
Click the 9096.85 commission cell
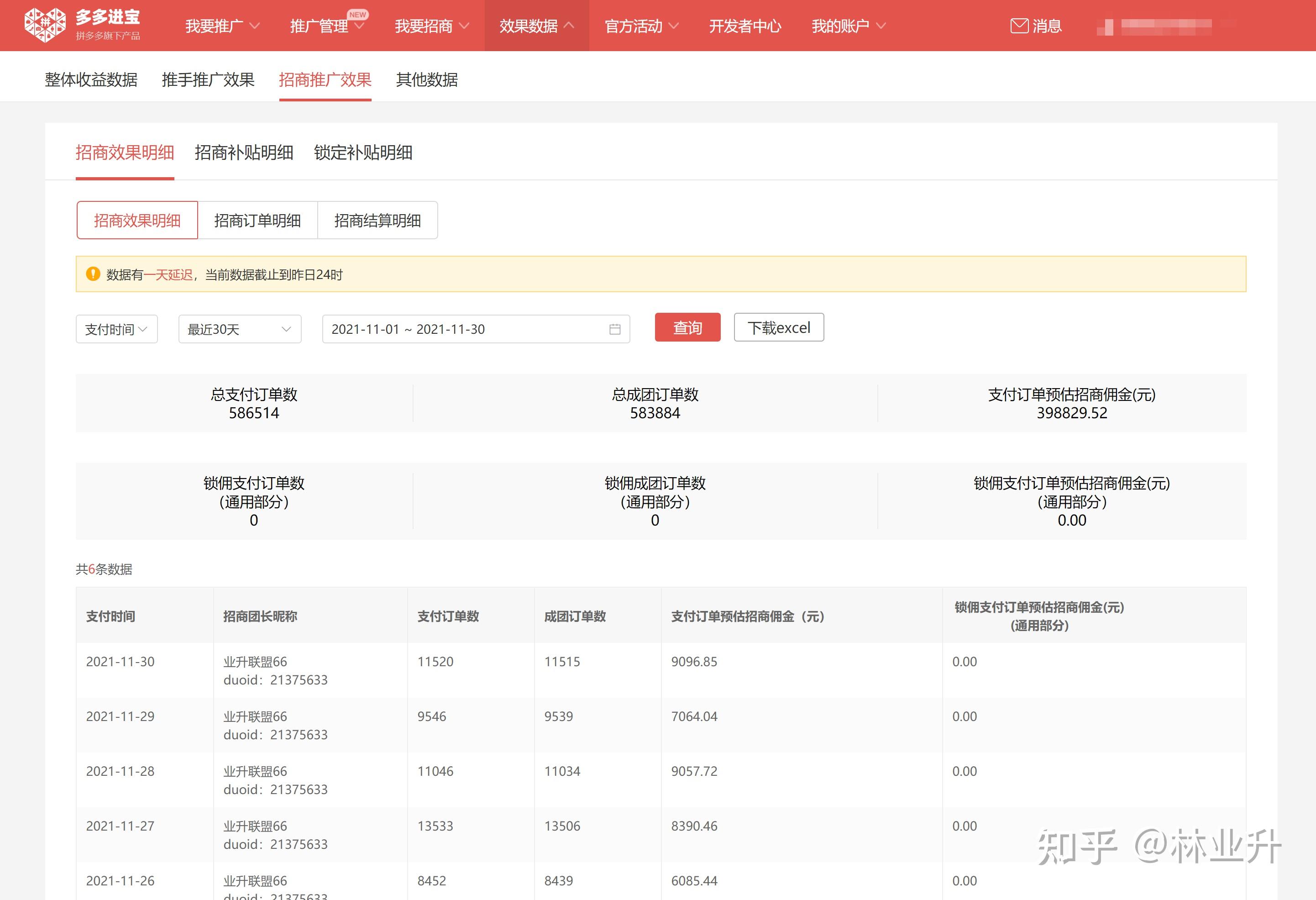[x=694, y=662]
